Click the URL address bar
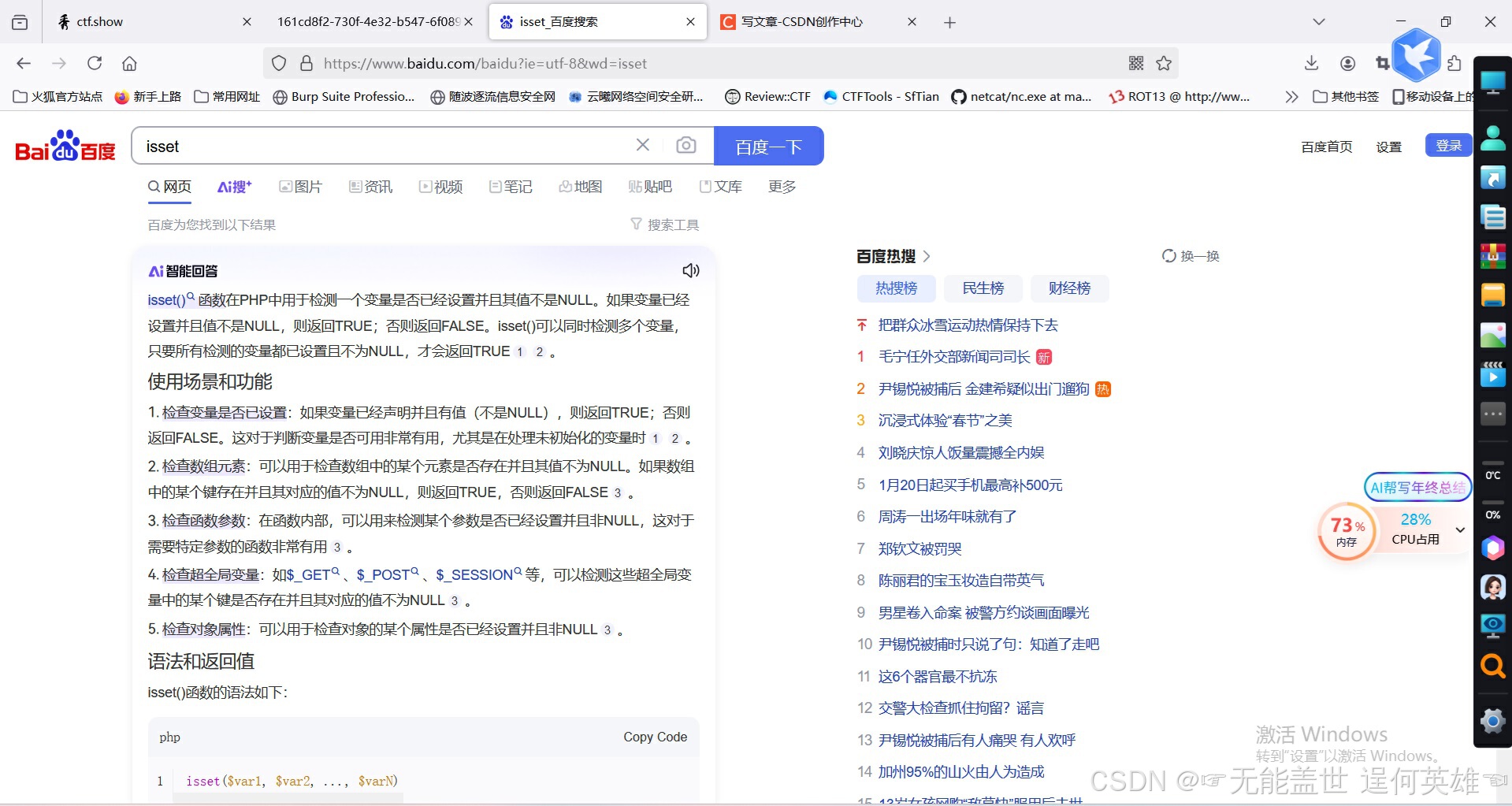The width and height of the screenshot is (1512, 806). 721,63
